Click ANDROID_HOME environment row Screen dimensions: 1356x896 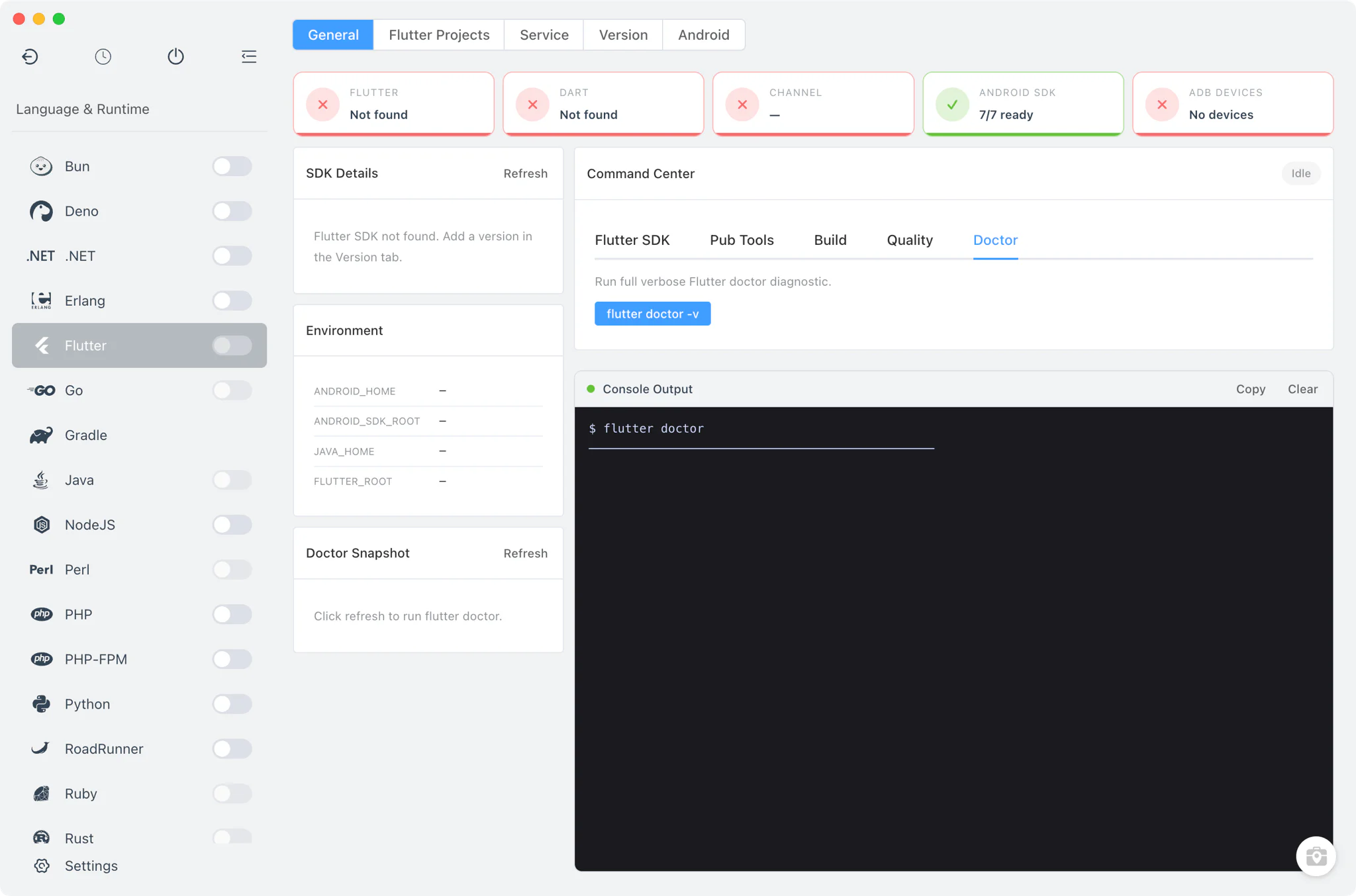click(428, 391)
